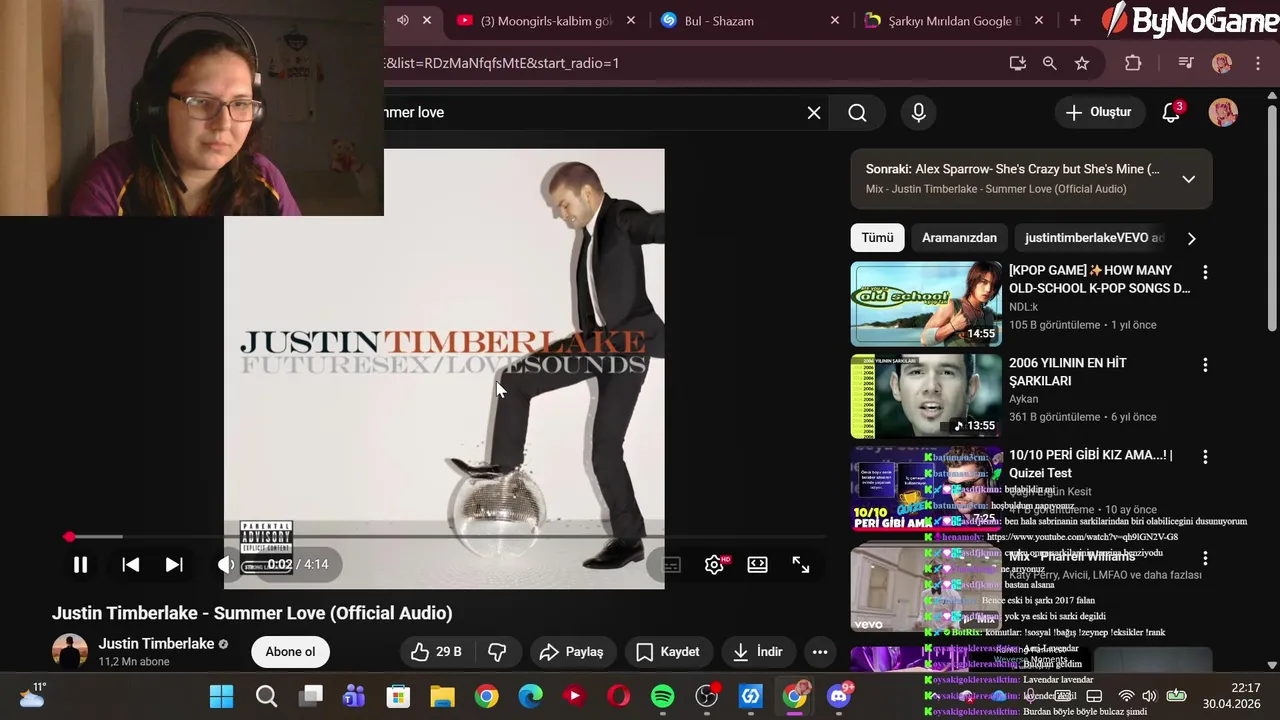Download video with İndir button
The width and height of the screenshot is (1280, 720).
(757, 652)
